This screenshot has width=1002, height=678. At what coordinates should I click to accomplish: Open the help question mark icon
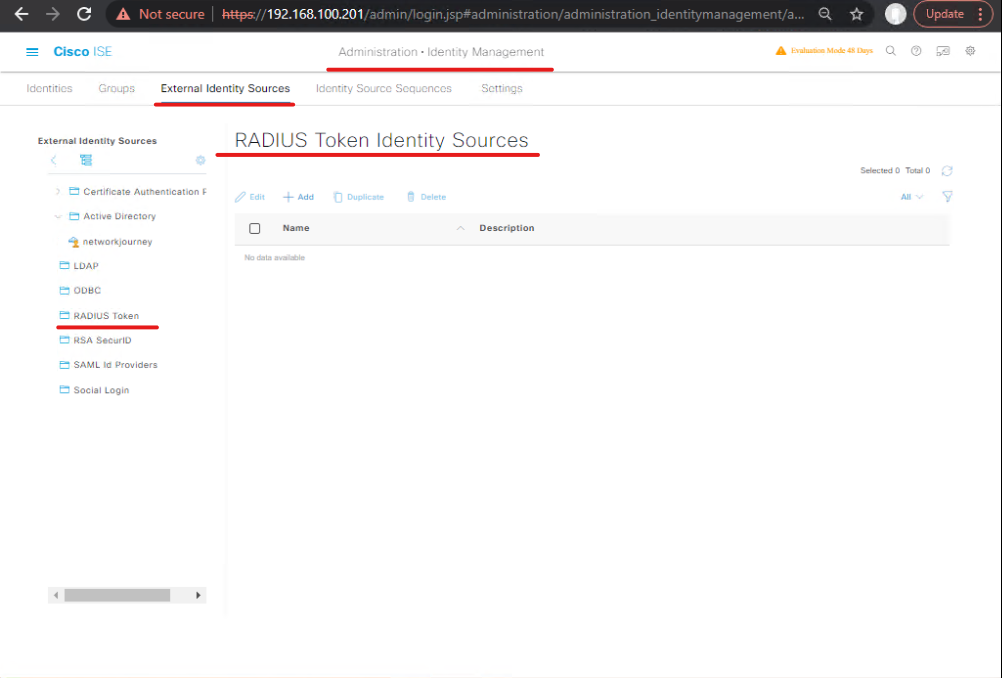(x=916, y=51)
